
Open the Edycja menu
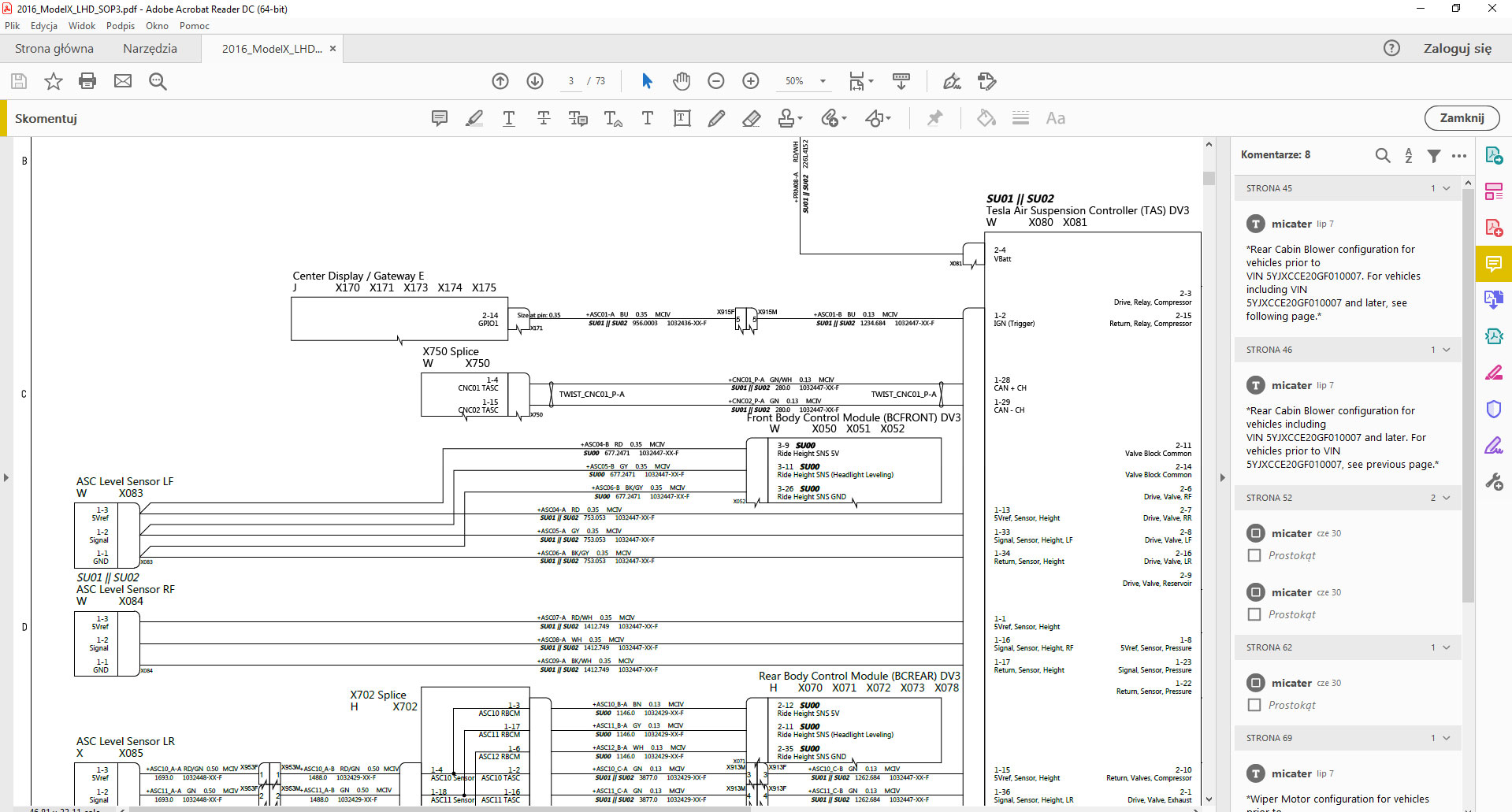click(44, 26)
